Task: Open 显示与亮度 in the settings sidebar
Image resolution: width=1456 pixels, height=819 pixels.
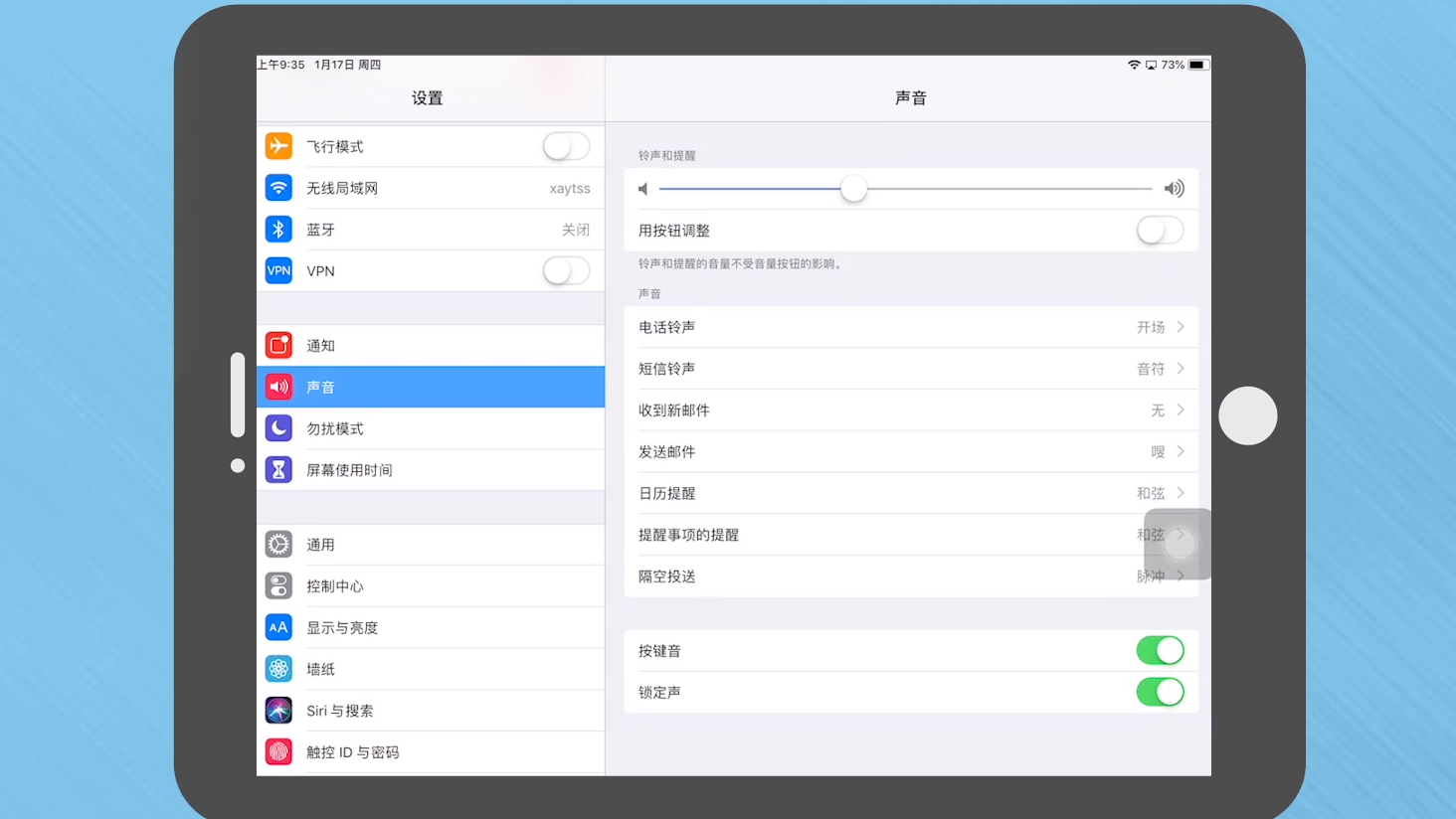Action: pos(431,627)
